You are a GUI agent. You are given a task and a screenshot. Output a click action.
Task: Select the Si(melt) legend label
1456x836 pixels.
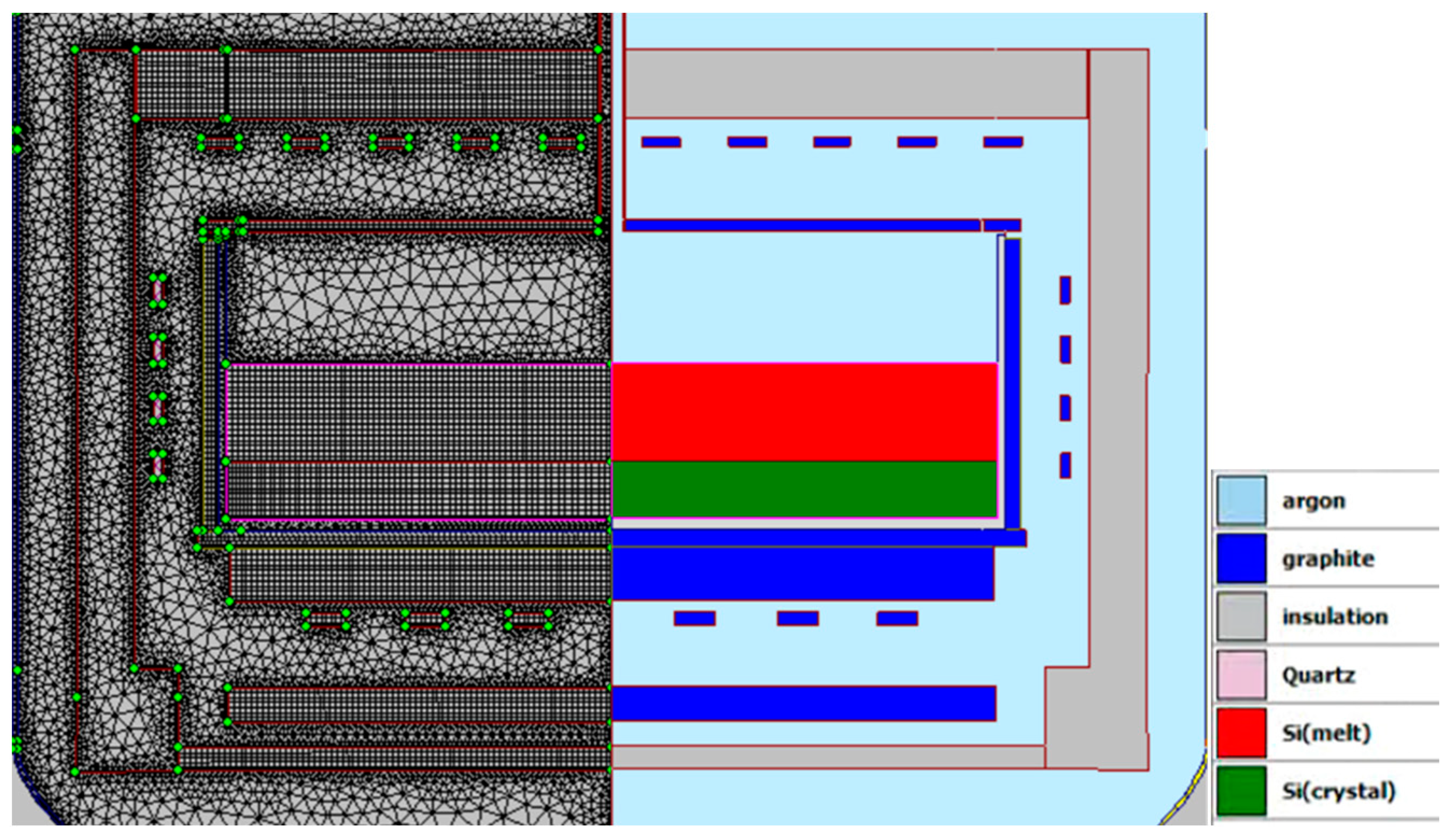[x=1326, y=733]
